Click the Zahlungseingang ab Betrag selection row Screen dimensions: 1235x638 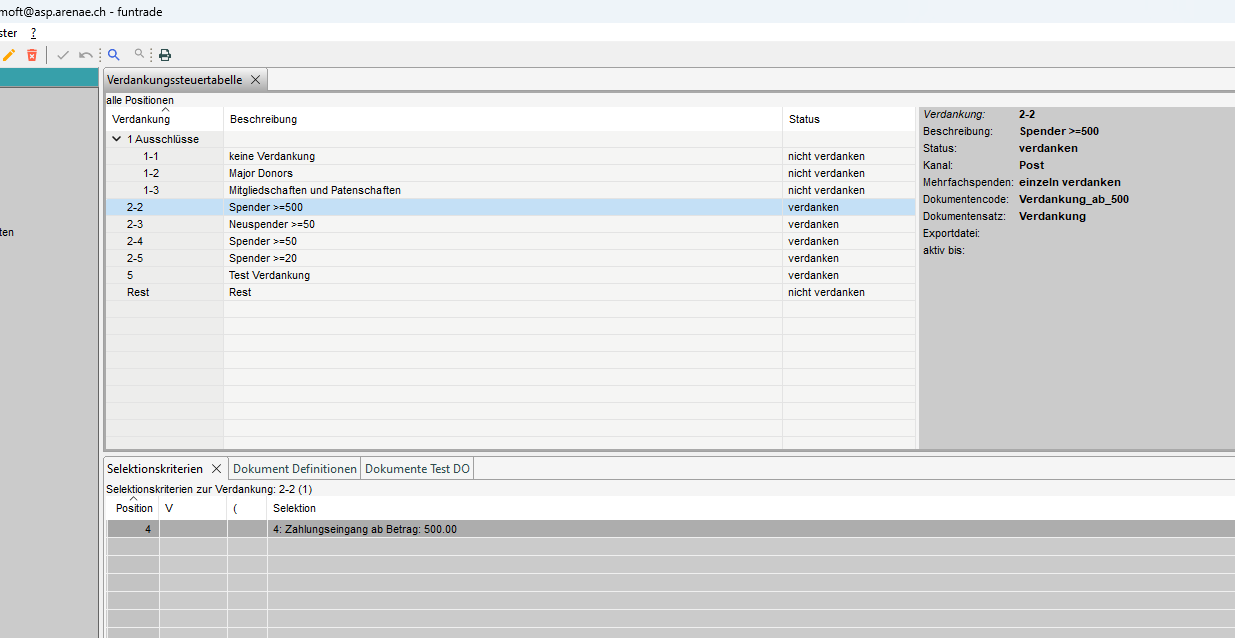(x=365, y=529)
